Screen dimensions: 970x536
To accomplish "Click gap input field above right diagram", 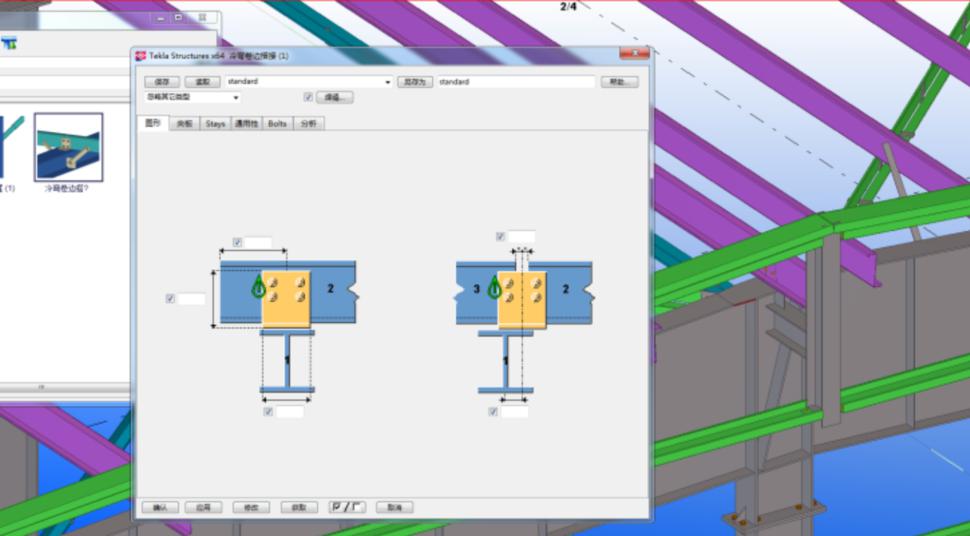I will 521,236.
